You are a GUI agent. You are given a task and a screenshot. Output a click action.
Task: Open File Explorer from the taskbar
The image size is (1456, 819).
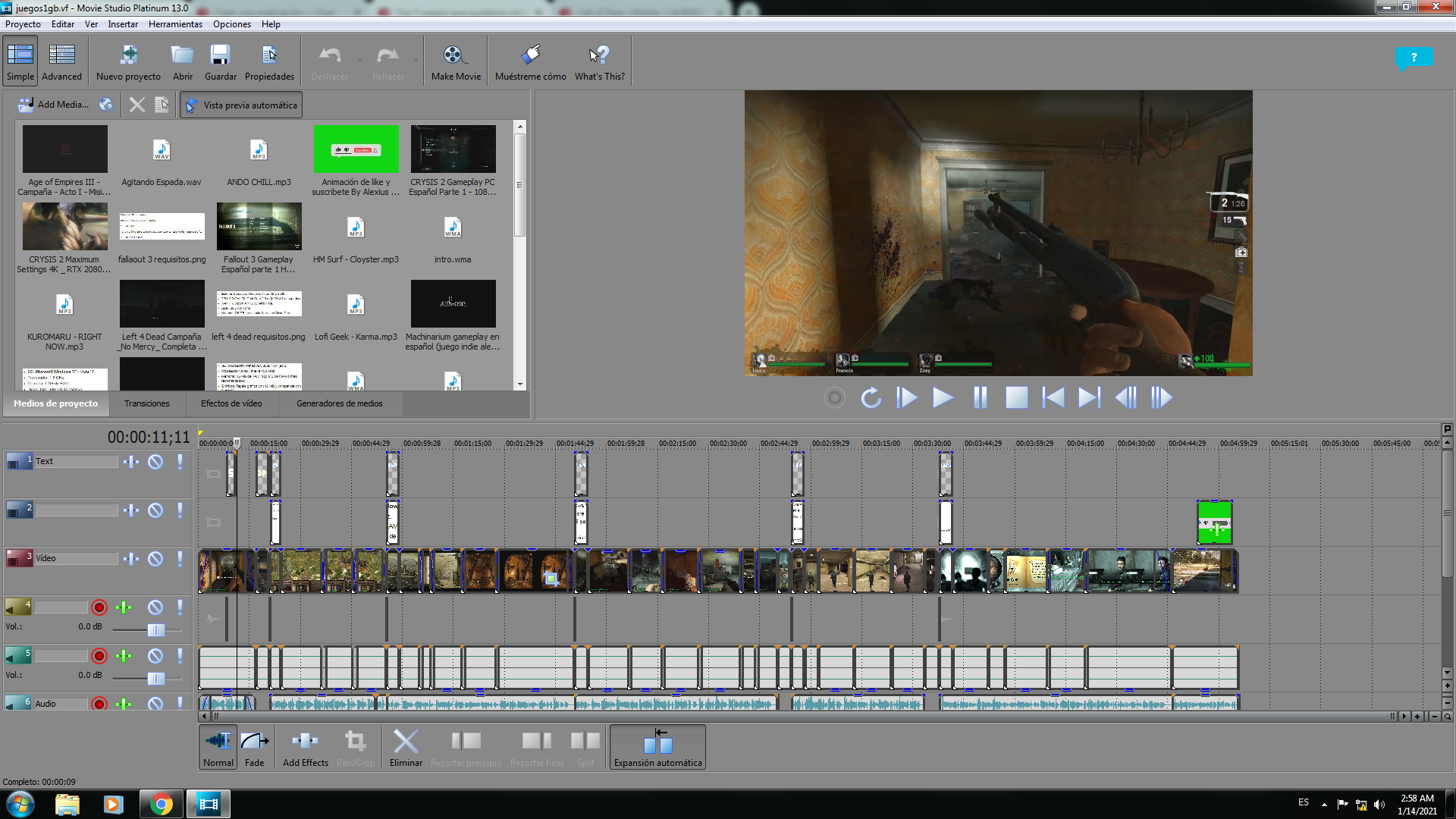click(x=67, y=804)
